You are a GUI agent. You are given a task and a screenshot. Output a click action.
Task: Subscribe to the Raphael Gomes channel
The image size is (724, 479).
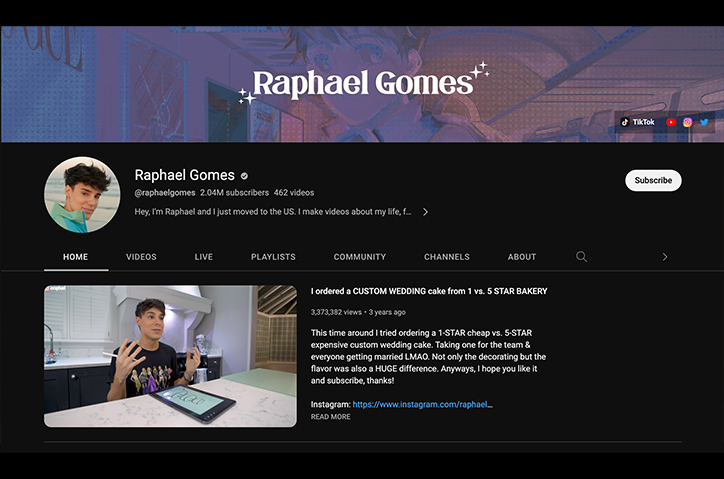pyautogui.click(x=653, y=180)
